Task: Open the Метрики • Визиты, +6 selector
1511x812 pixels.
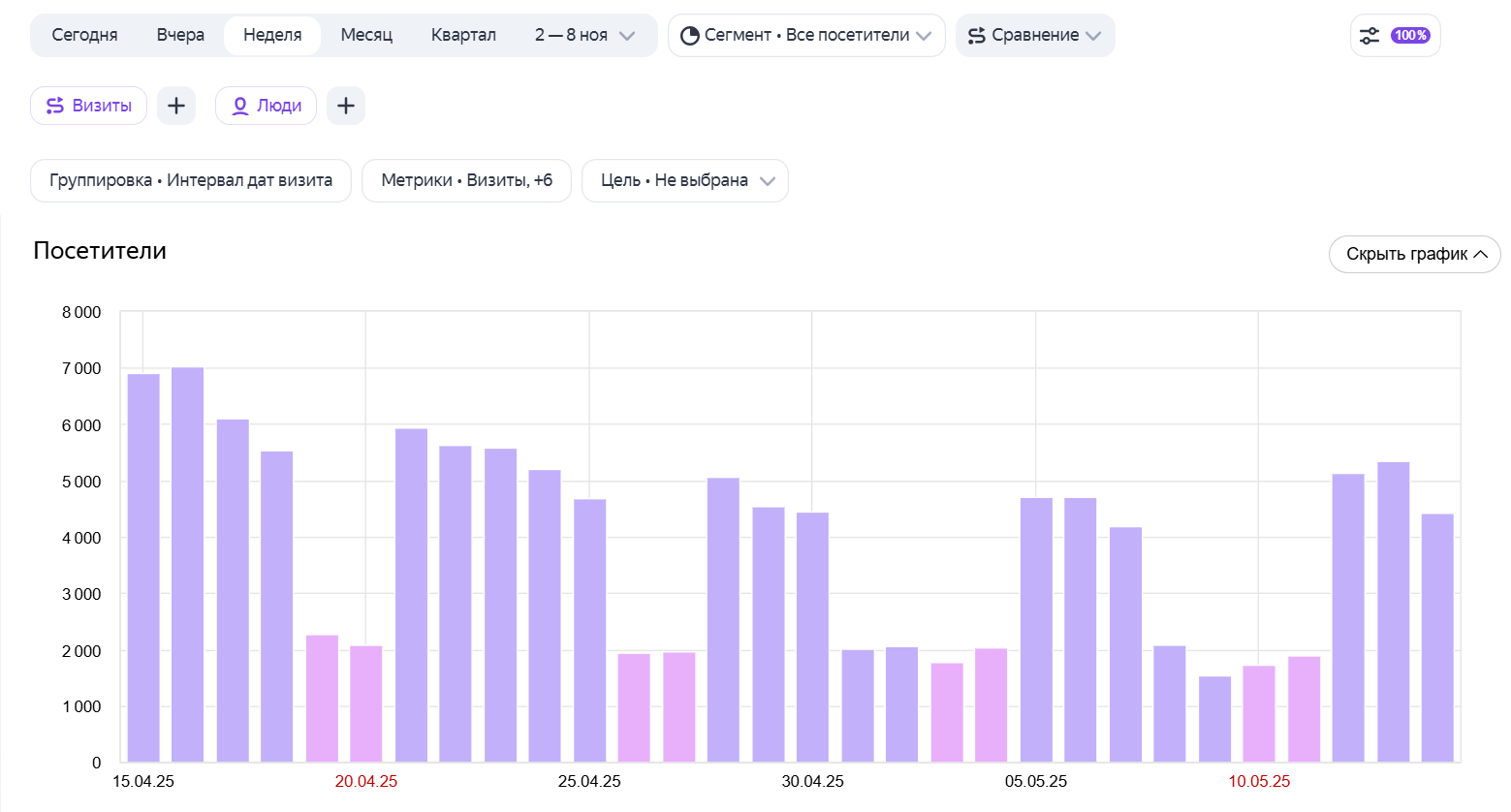Action: (x=466, y=180)
